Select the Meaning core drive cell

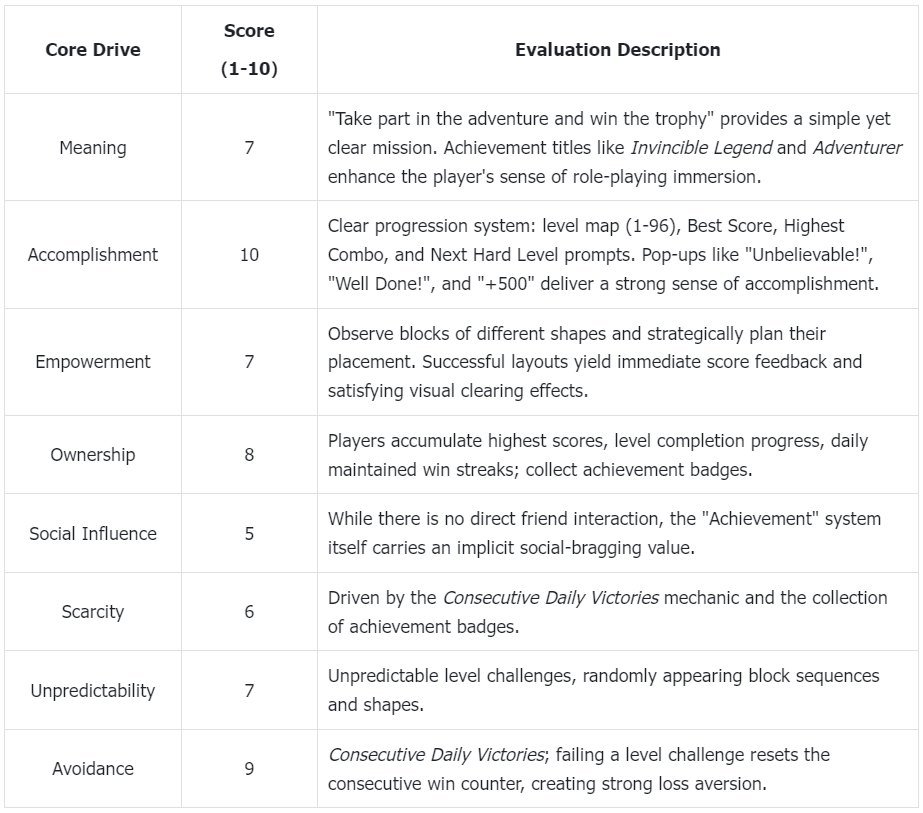coord(93,148)
